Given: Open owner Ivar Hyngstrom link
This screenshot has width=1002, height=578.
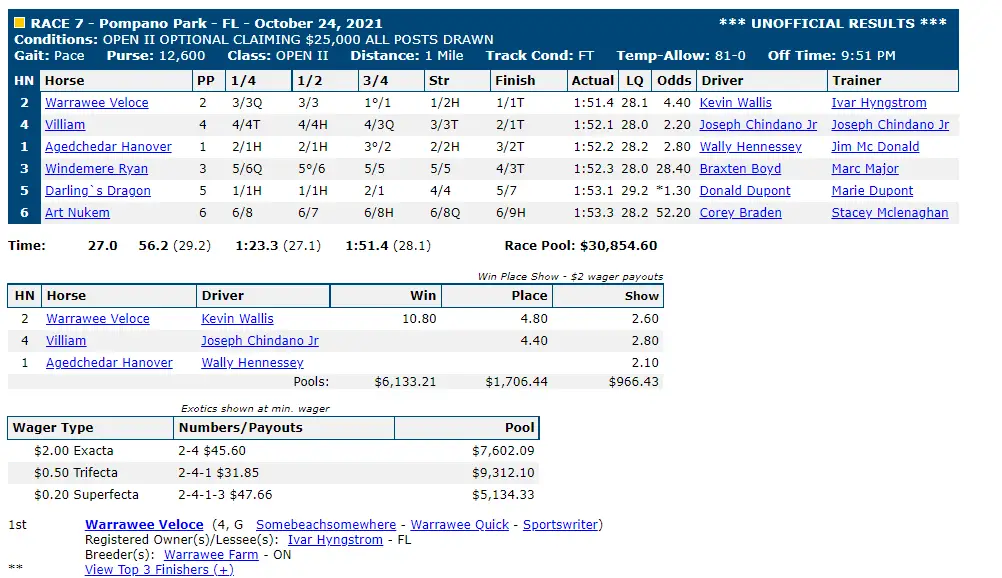Looking at the screenshot, I should [335, 540].
